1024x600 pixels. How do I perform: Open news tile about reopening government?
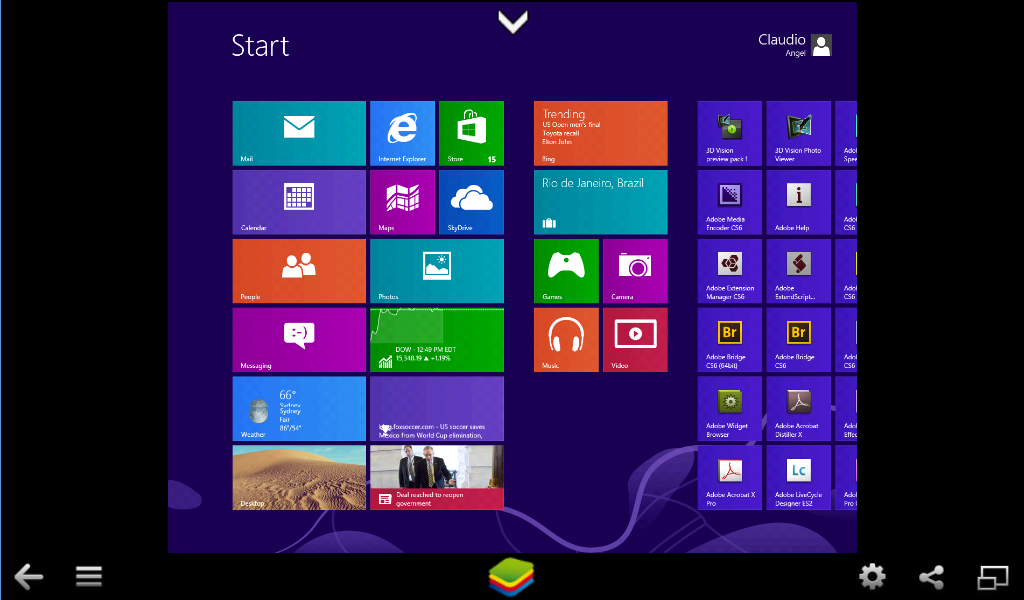(x=437, y=478)
